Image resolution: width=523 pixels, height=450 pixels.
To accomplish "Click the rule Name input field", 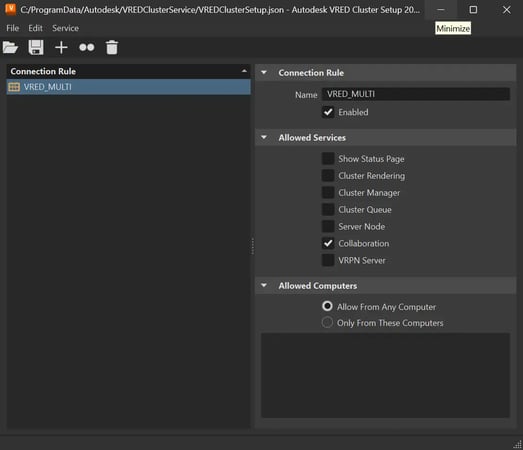I will [x=416, y=94].
